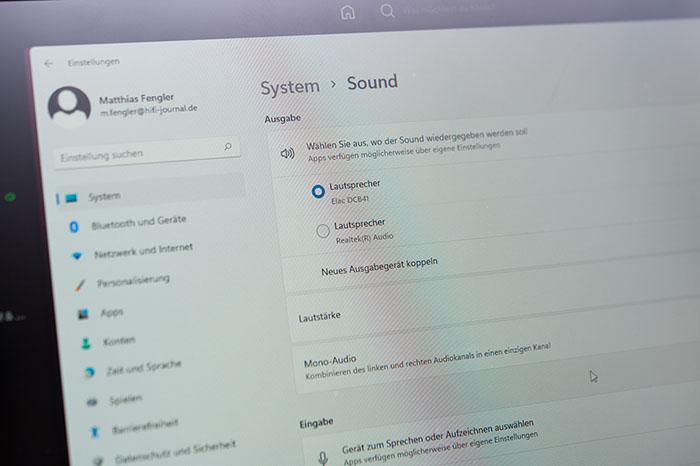Viewport: 700px width, 466px height.
Task: Open the home icon at top
Action: tap(348, 12)
